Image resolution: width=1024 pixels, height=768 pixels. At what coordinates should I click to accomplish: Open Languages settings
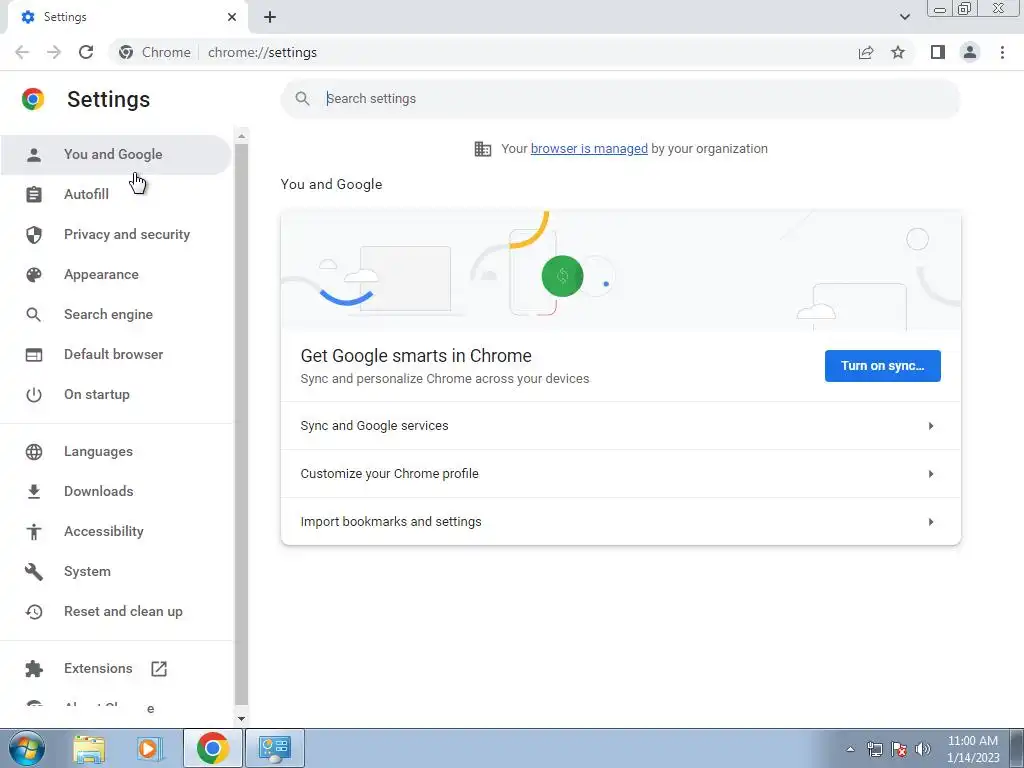tap(116, 451)
